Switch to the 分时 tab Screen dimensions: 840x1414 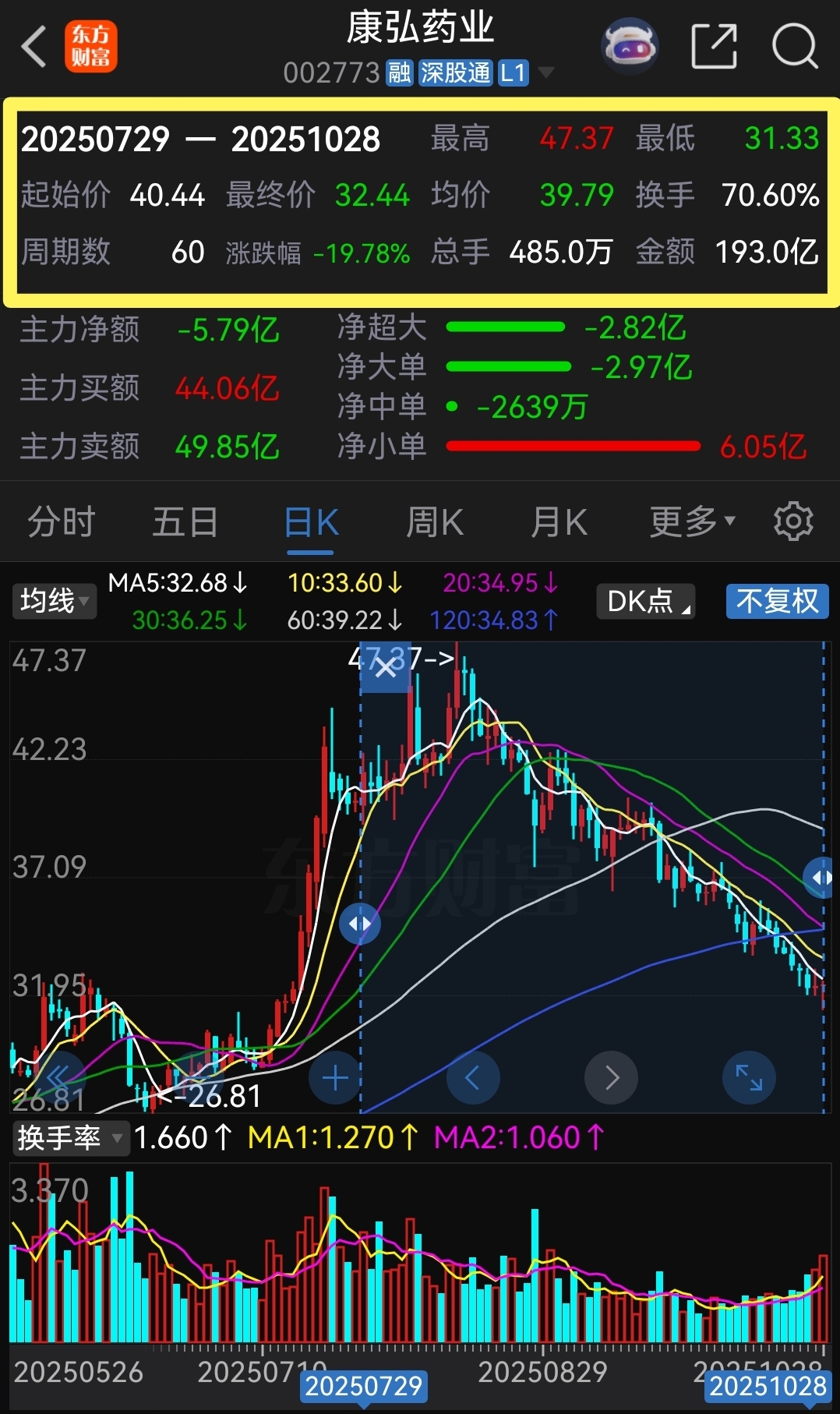point(62,521)
